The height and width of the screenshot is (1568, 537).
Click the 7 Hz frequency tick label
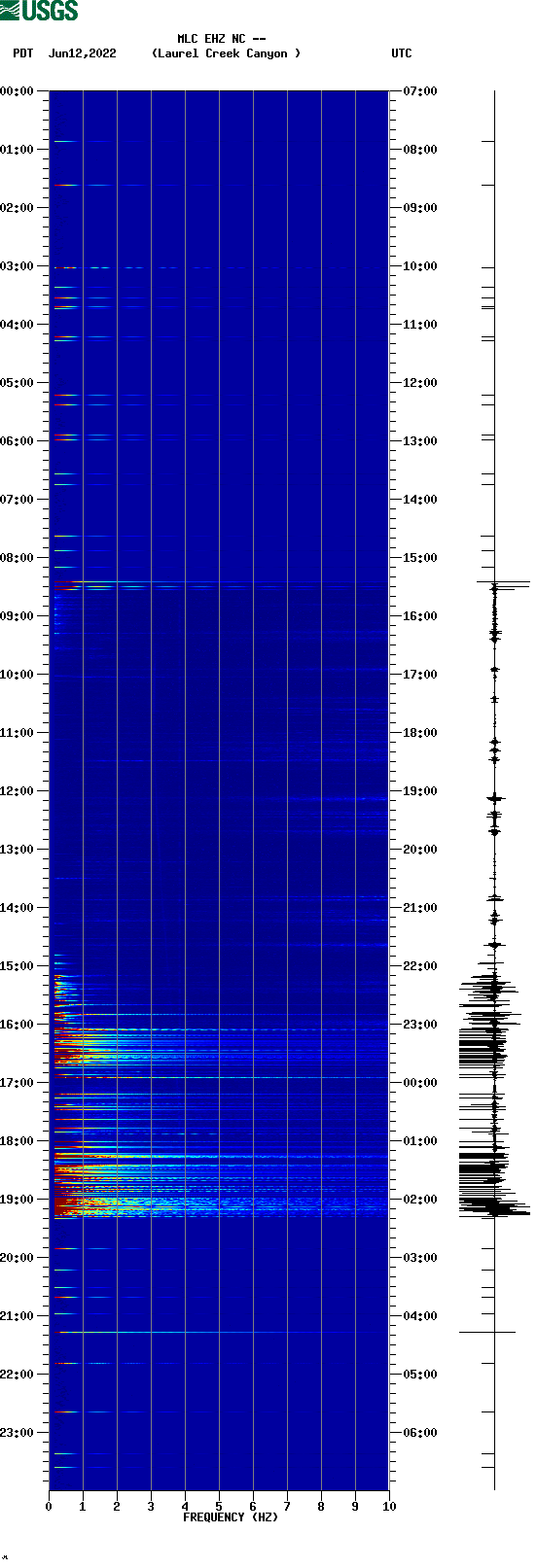pos(287,1507)
